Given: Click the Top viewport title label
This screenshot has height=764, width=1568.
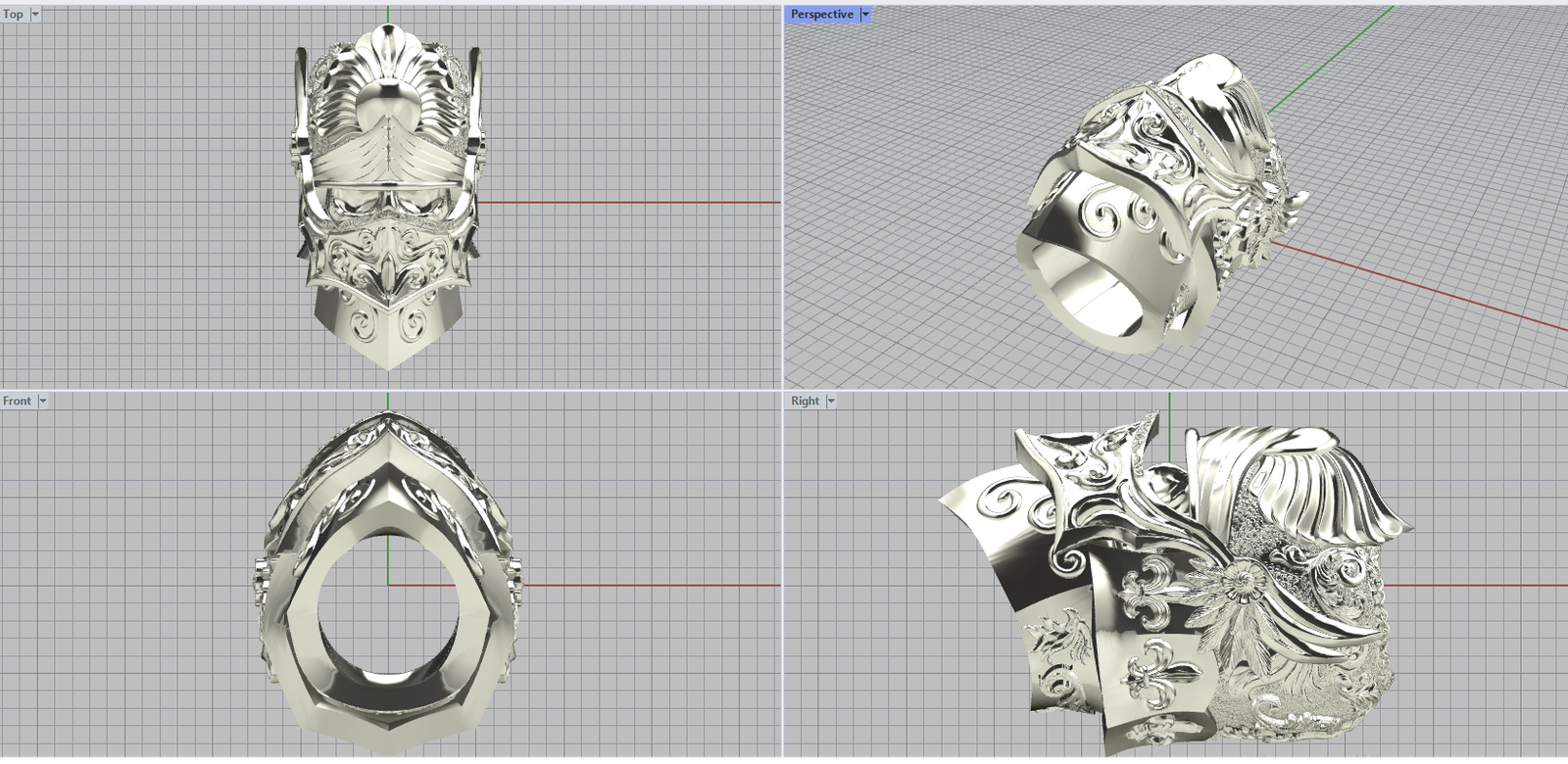Looking at the screenshot, I should pyautogui.click(x=14, y=14).
